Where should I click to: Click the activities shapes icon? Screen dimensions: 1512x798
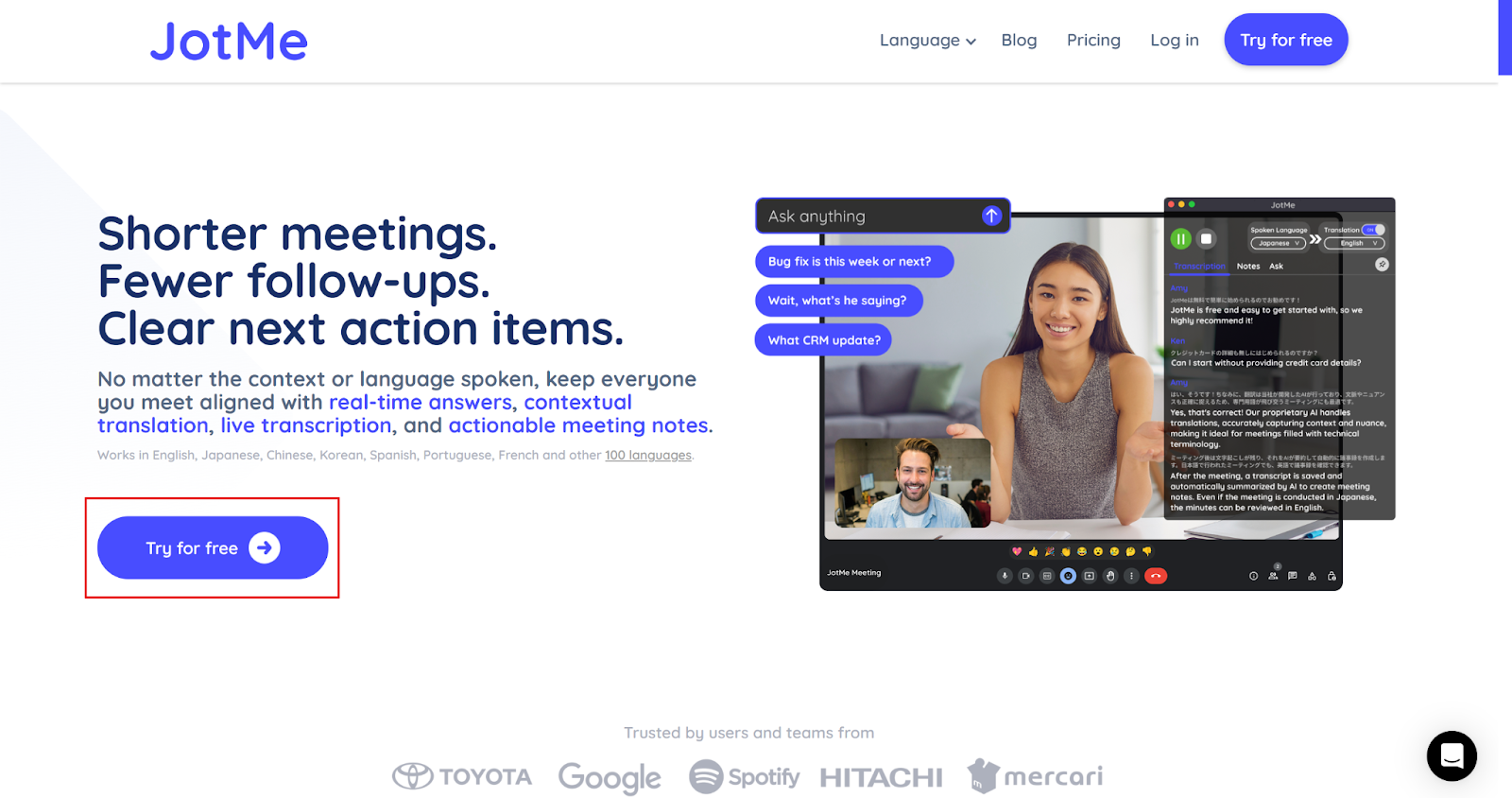1312,576
